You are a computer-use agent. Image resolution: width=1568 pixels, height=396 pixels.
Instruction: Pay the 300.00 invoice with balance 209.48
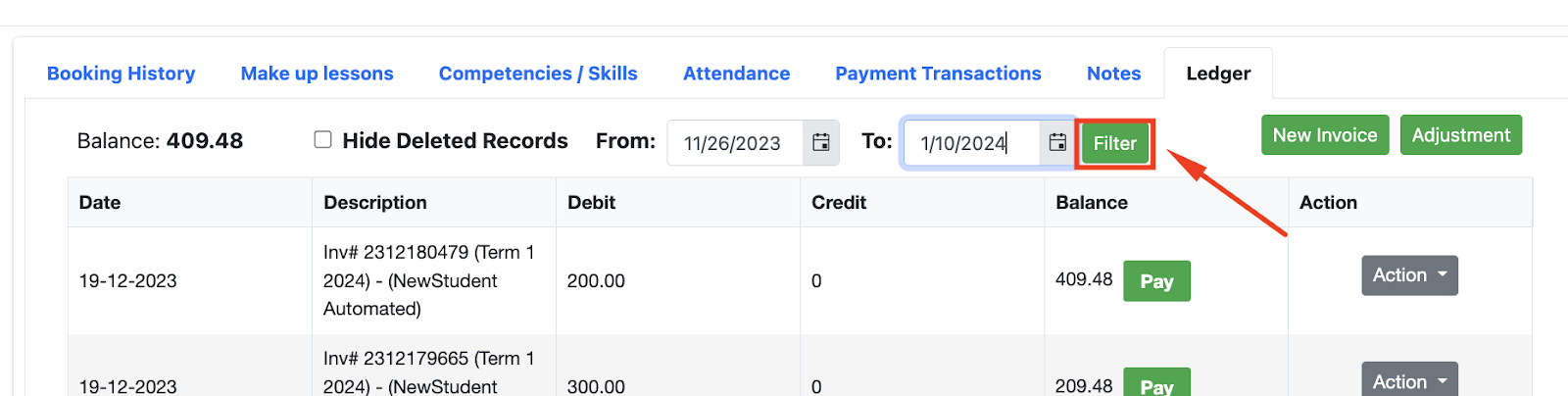(1156, 385)
